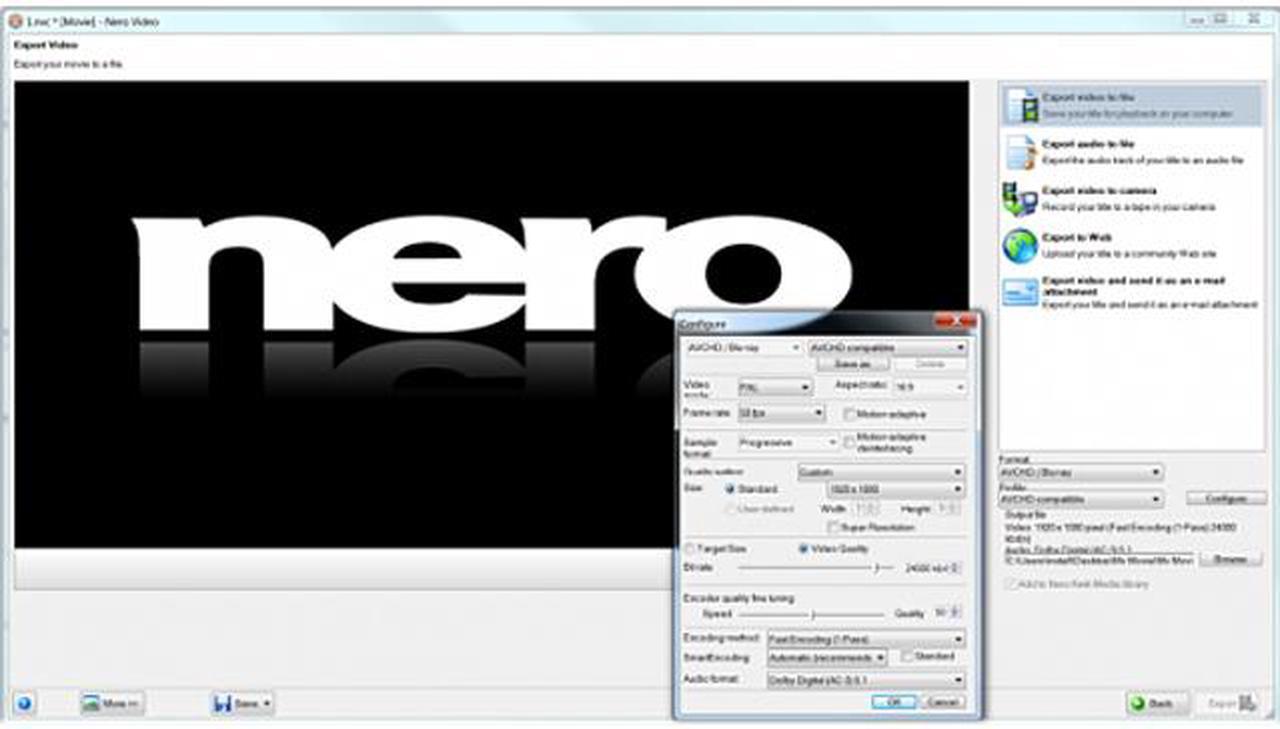Click the floppy disk Save icon

click(222, 704)
